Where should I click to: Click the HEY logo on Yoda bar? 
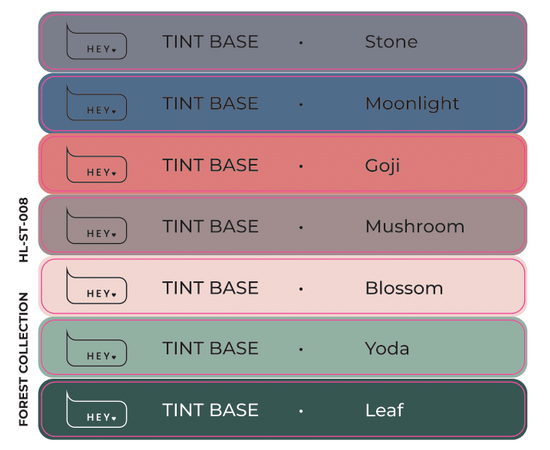pyautogui.click(x=96, y=348)
